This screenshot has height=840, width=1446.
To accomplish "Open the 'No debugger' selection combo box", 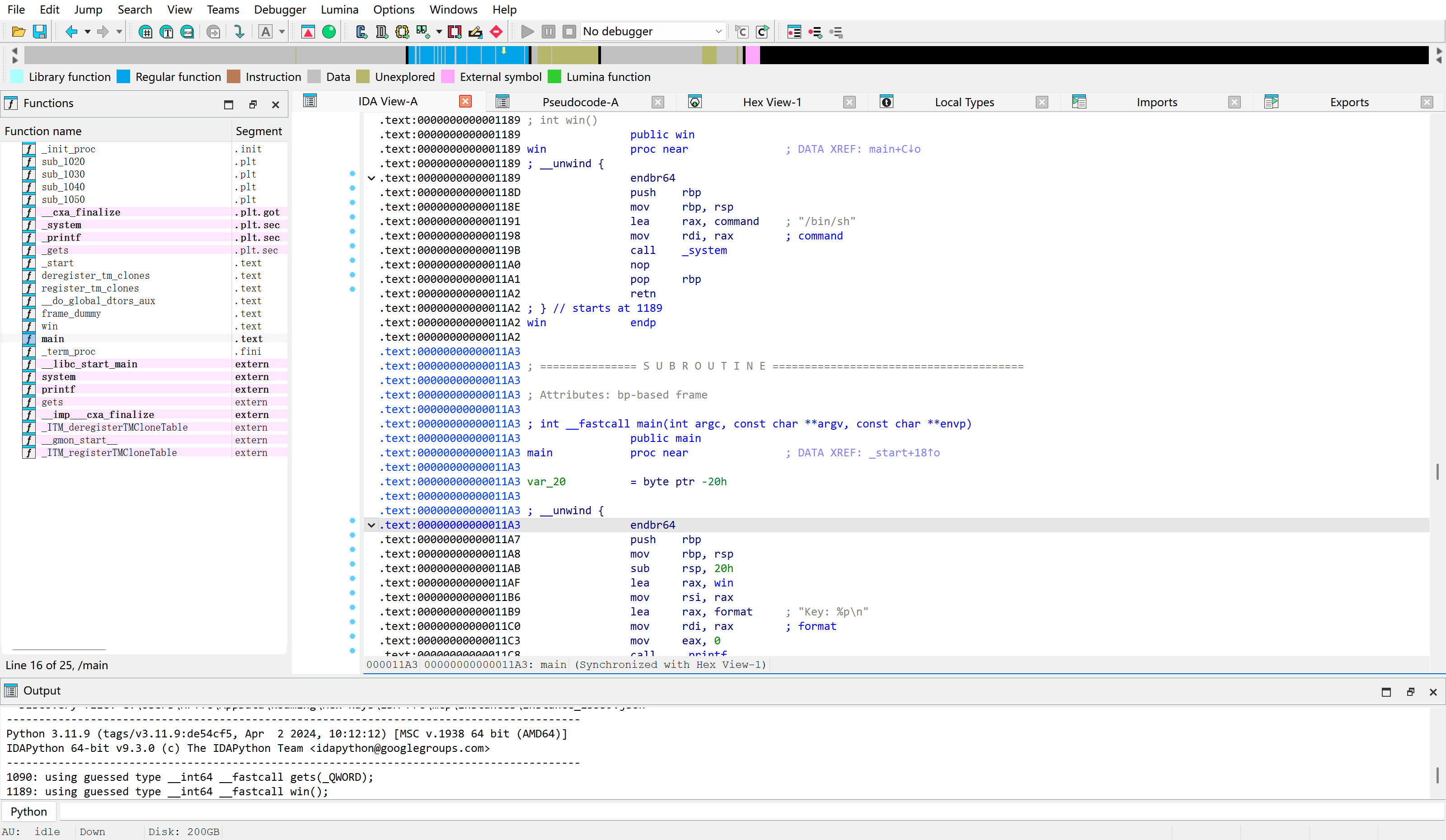I will (x=653, y=32).
